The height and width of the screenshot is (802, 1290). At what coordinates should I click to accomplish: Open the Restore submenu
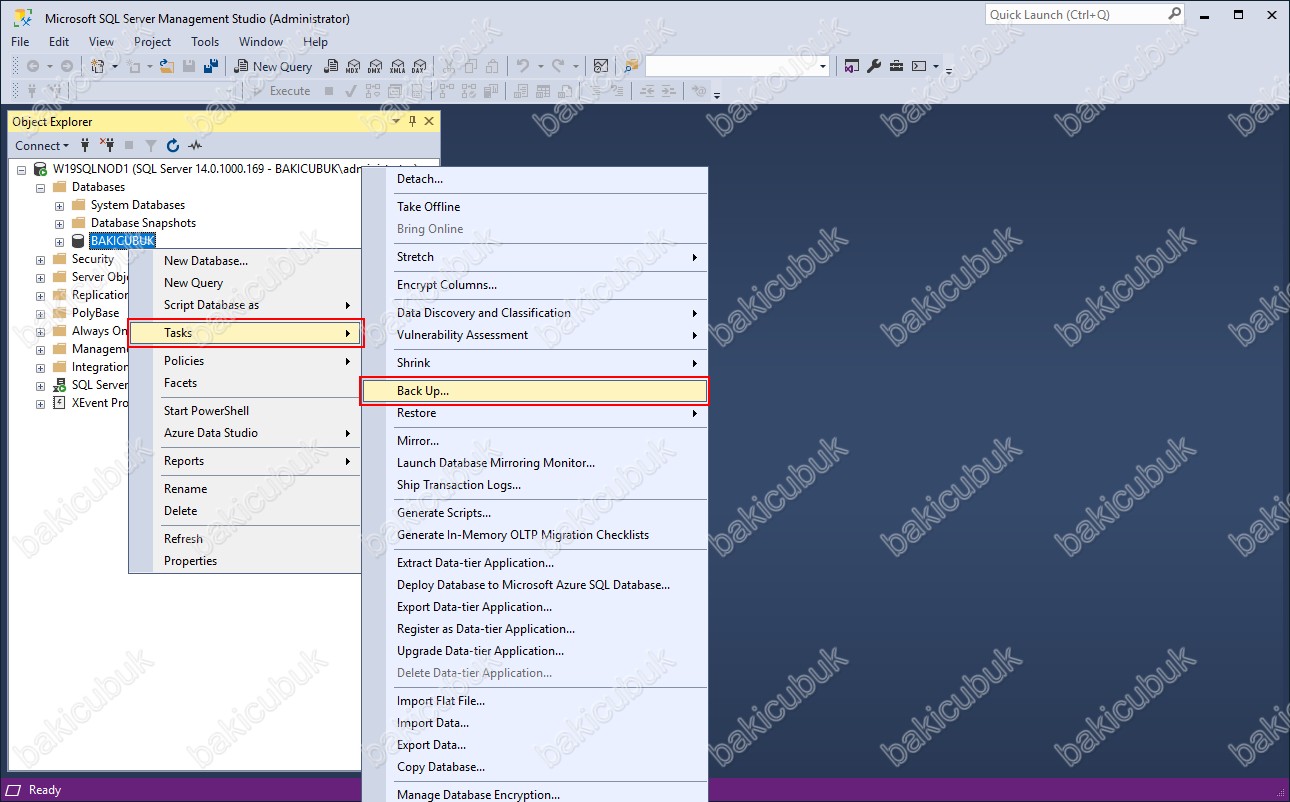click(534, 413)
